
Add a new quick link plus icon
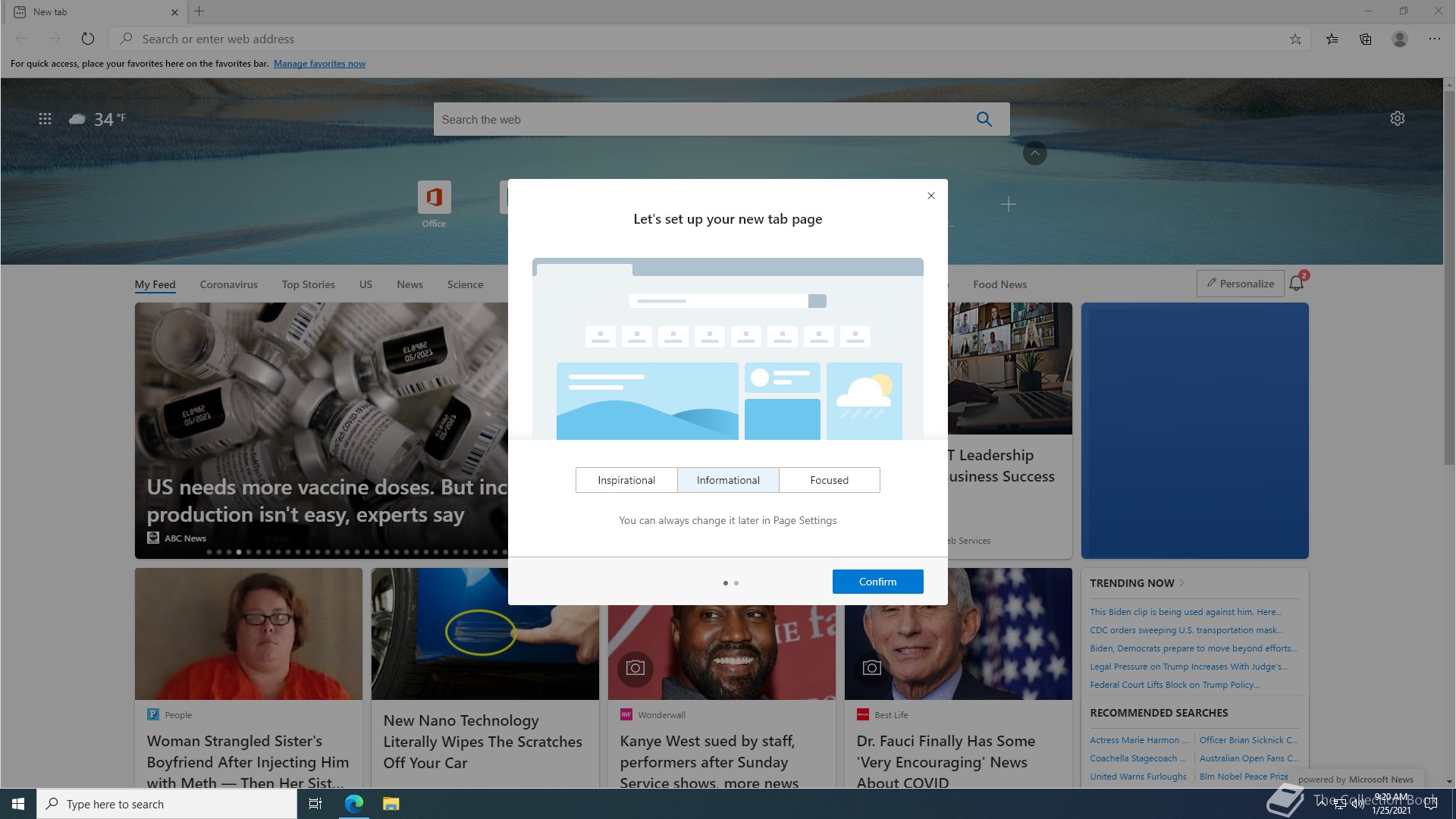coord(1009,204)
